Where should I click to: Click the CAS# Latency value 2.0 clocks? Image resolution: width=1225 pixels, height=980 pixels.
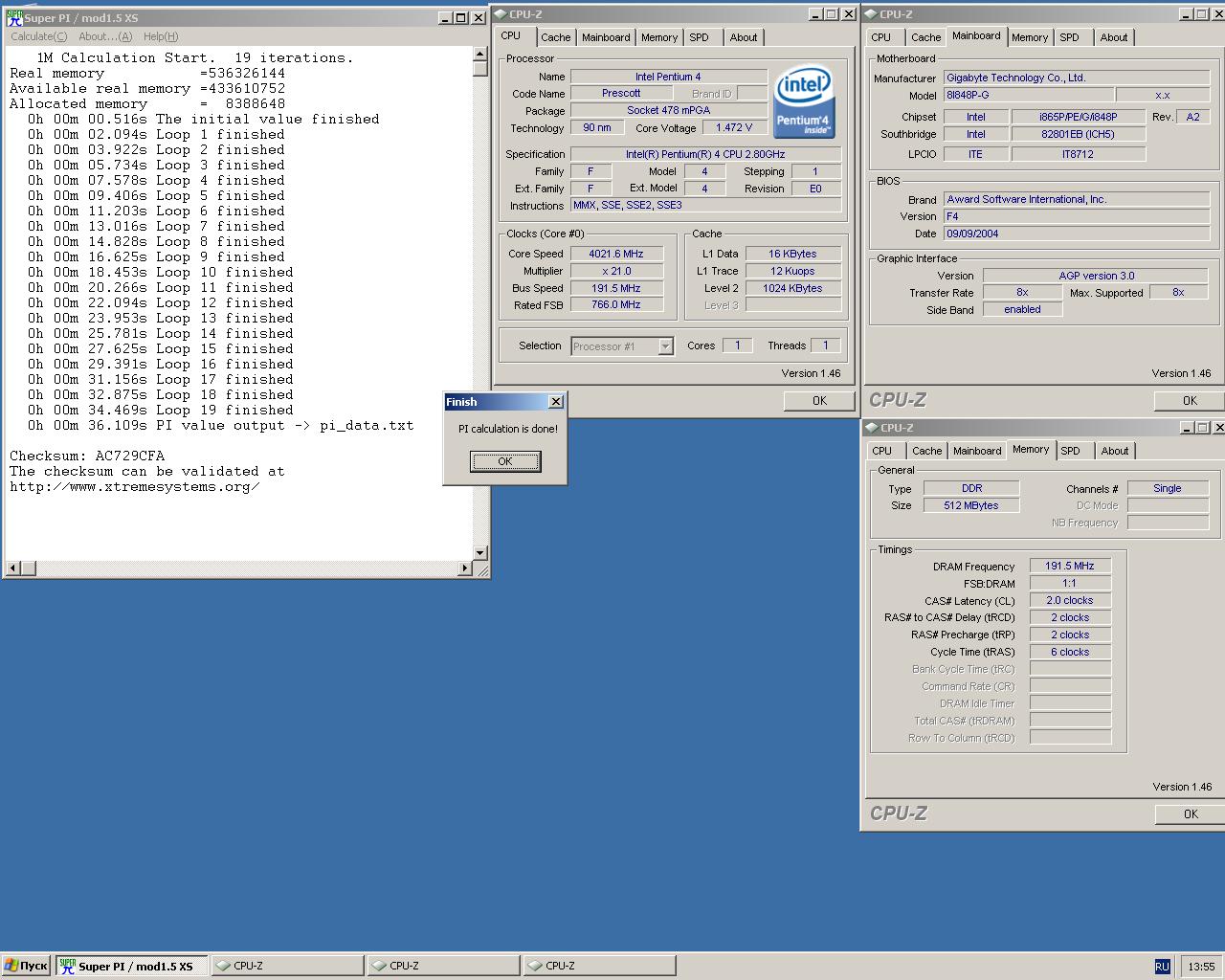1070,600
